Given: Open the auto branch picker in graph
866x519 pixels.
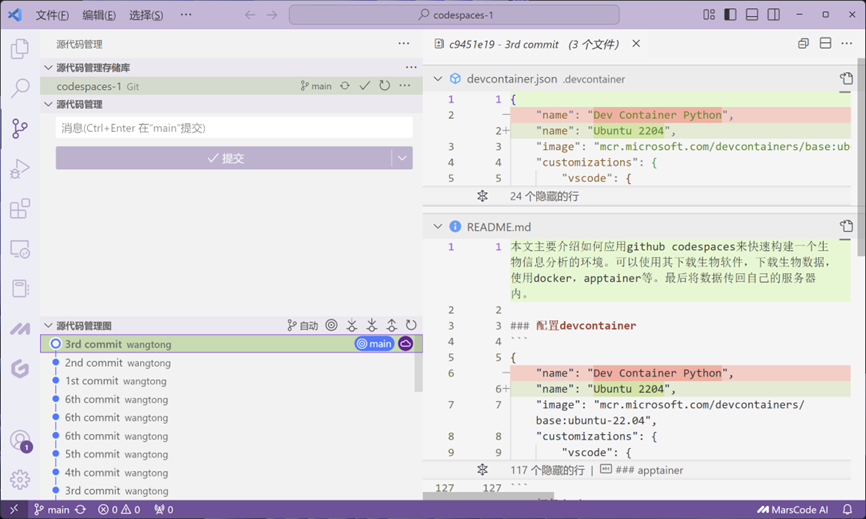Looking at the screenshot, I should tap(303, 326).
